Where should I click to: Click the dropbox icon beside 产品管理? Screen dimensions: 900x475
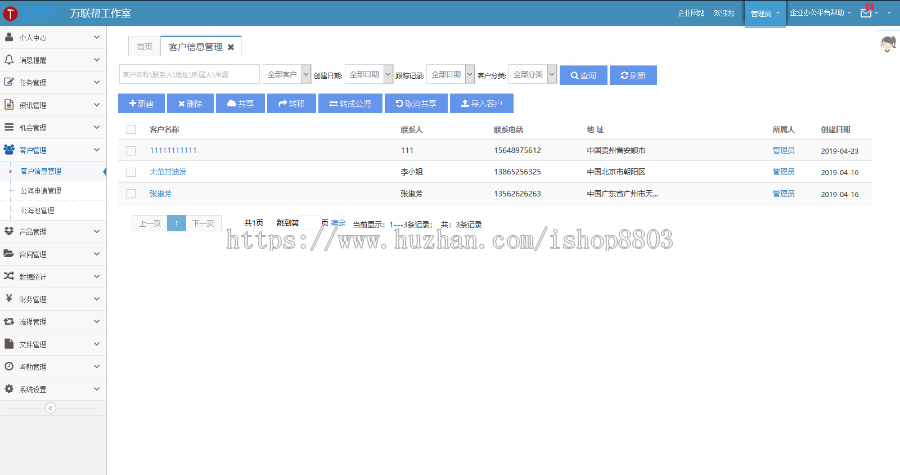[x=9, y=231]
